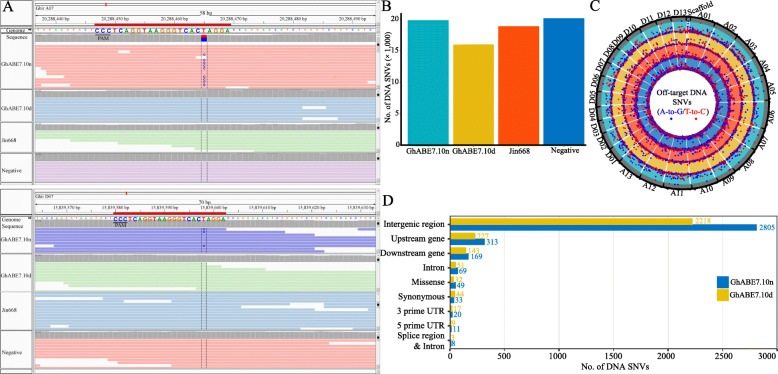Click the 20,288,440 bp ruler tick
The height and width of the screenshot is (374, 778).
55,18
